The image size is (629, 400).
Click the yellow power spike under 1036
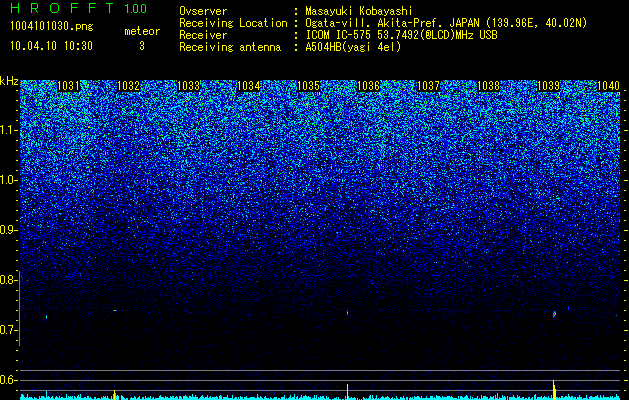[x=347, y=392]
